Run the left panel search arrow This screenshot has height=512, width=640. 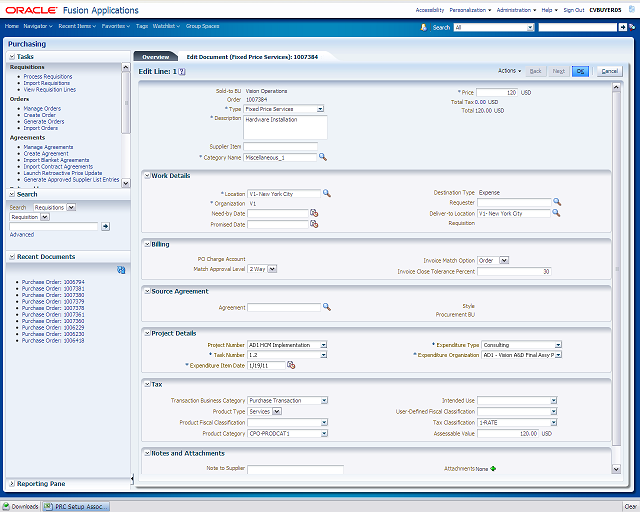pyautogui.click(x=105, y=226)
